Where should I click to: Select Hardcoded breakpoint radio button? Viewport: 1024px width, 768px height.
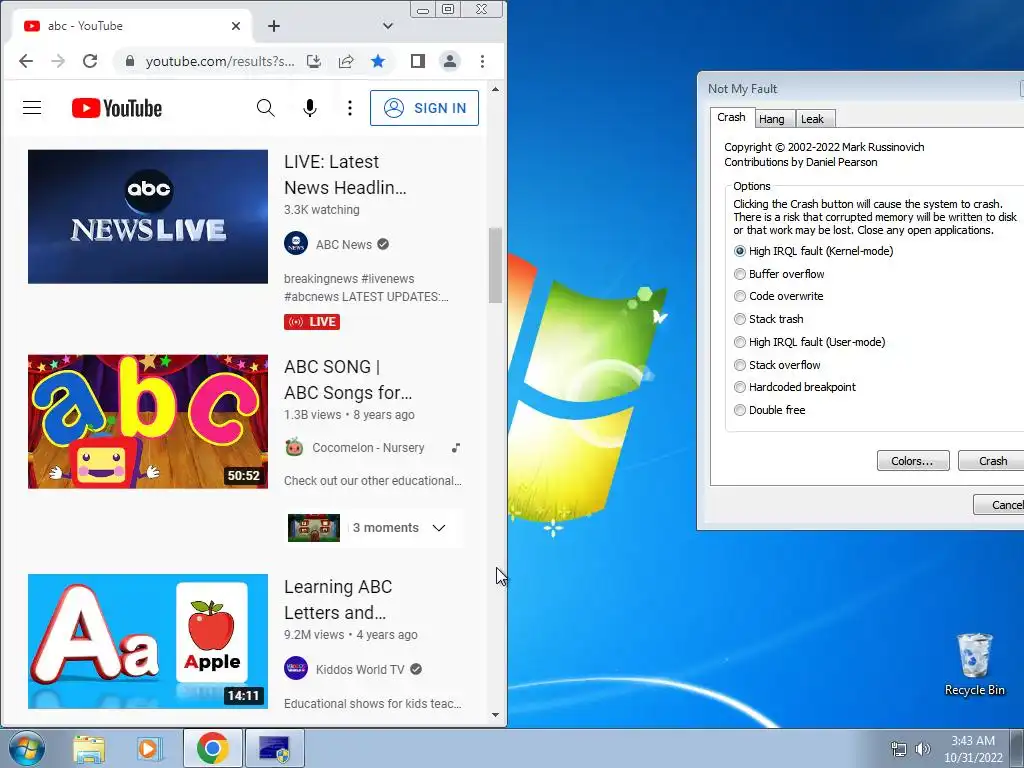pos(740,387)
